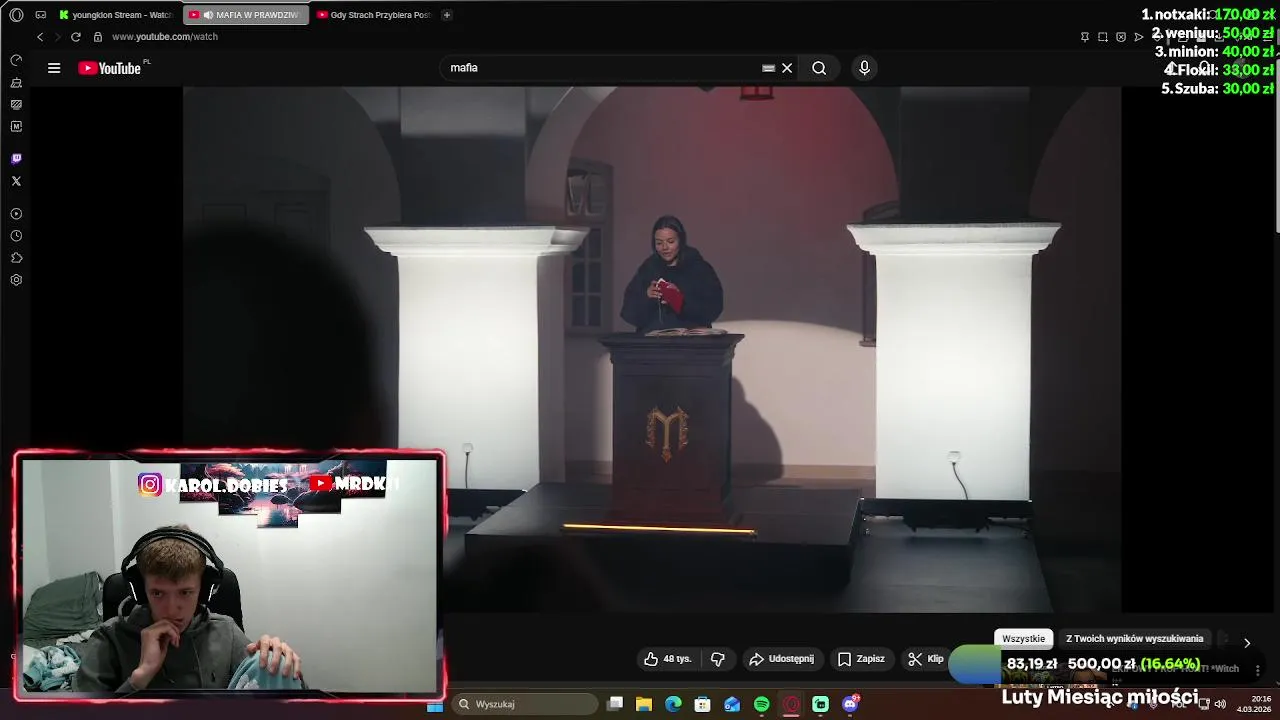Switch to the youngklon Stream tab
Viewport: 1280px width, 720px height.
[116, 15]
